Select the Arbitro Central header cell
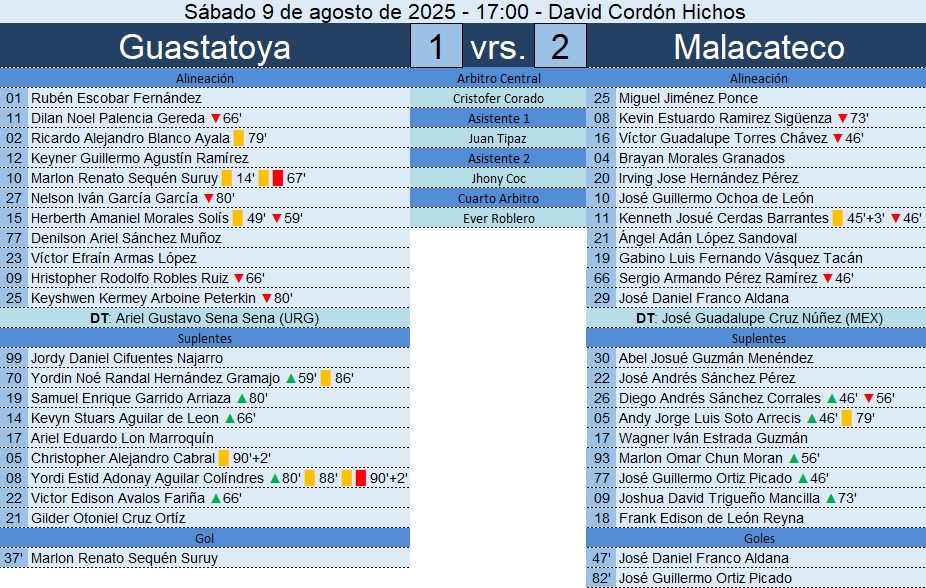926x588 pixels. 498,78
